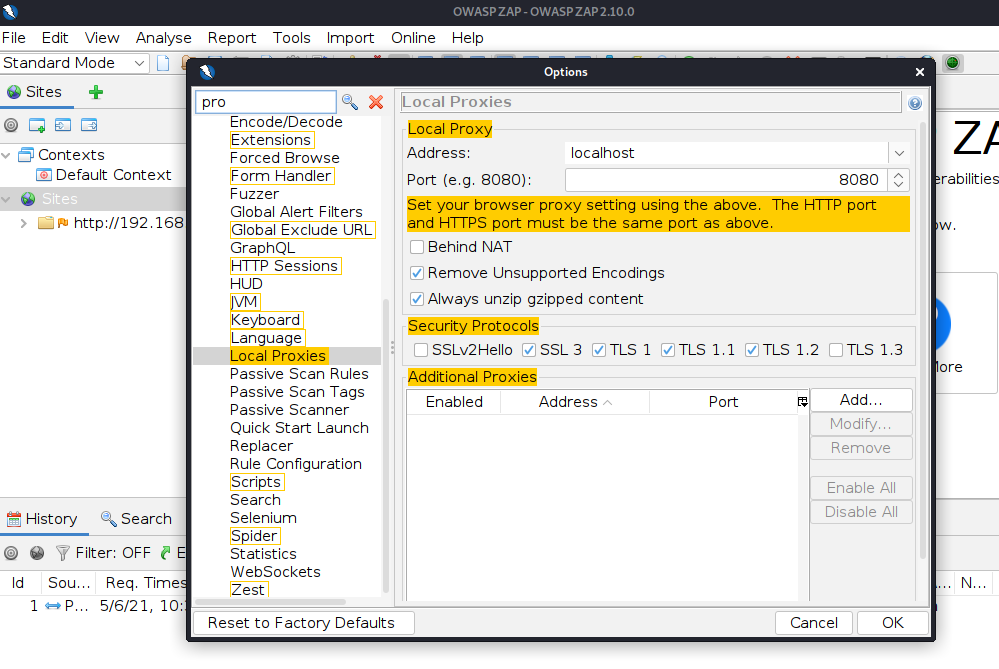Click the History scope target icon

11,553
